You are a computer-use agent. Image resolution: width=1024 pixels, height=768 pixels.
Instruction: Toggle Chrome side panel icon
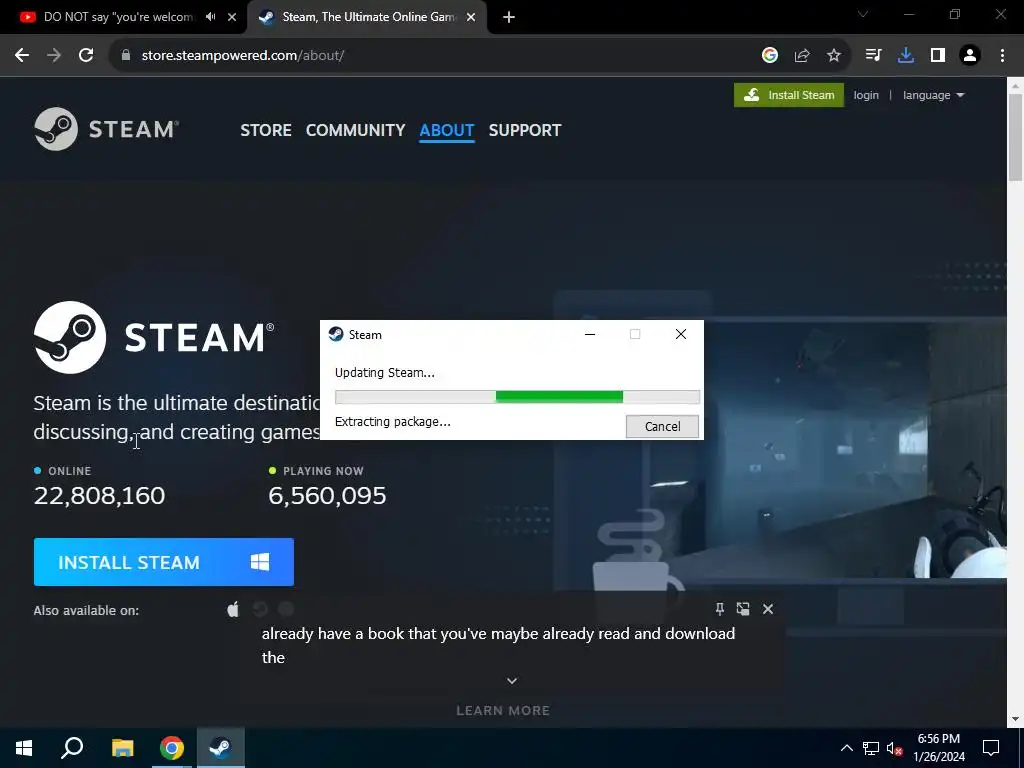click(938, 56)
